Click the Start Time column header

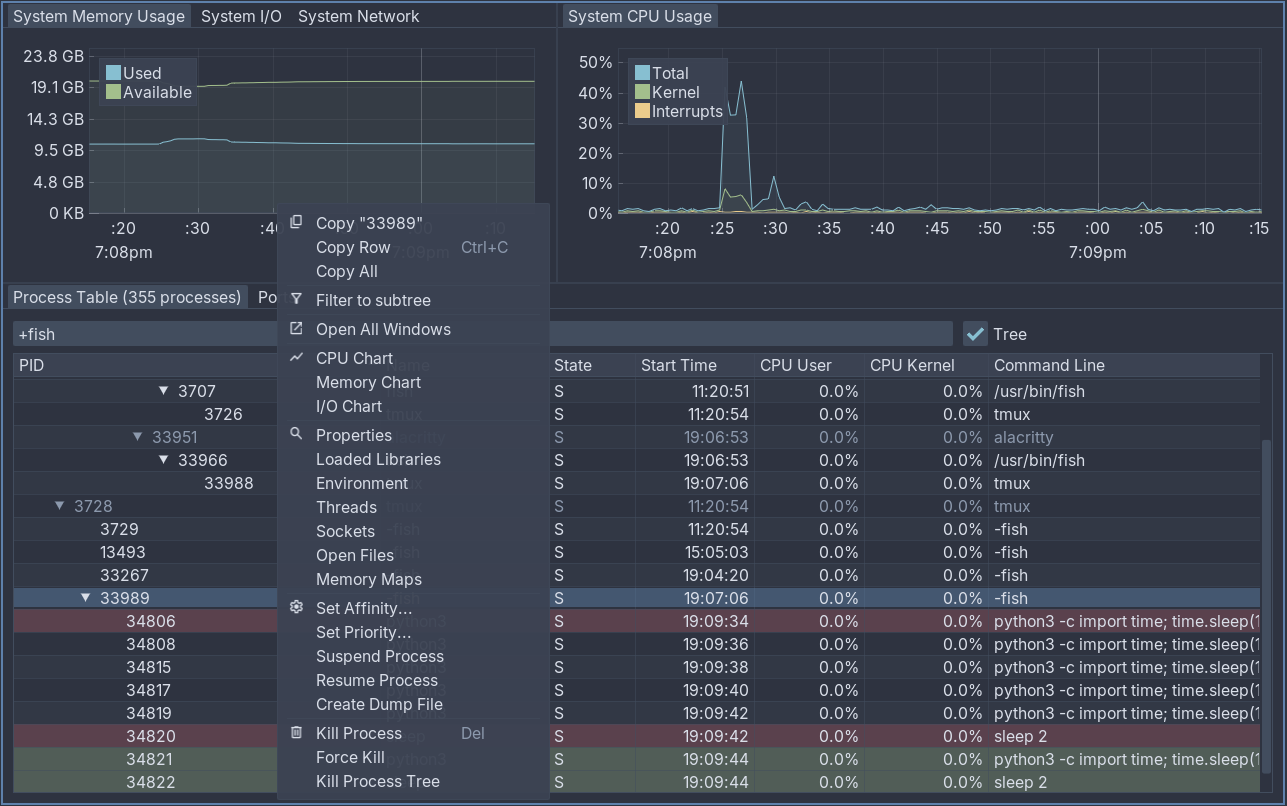tap(678, 365)
